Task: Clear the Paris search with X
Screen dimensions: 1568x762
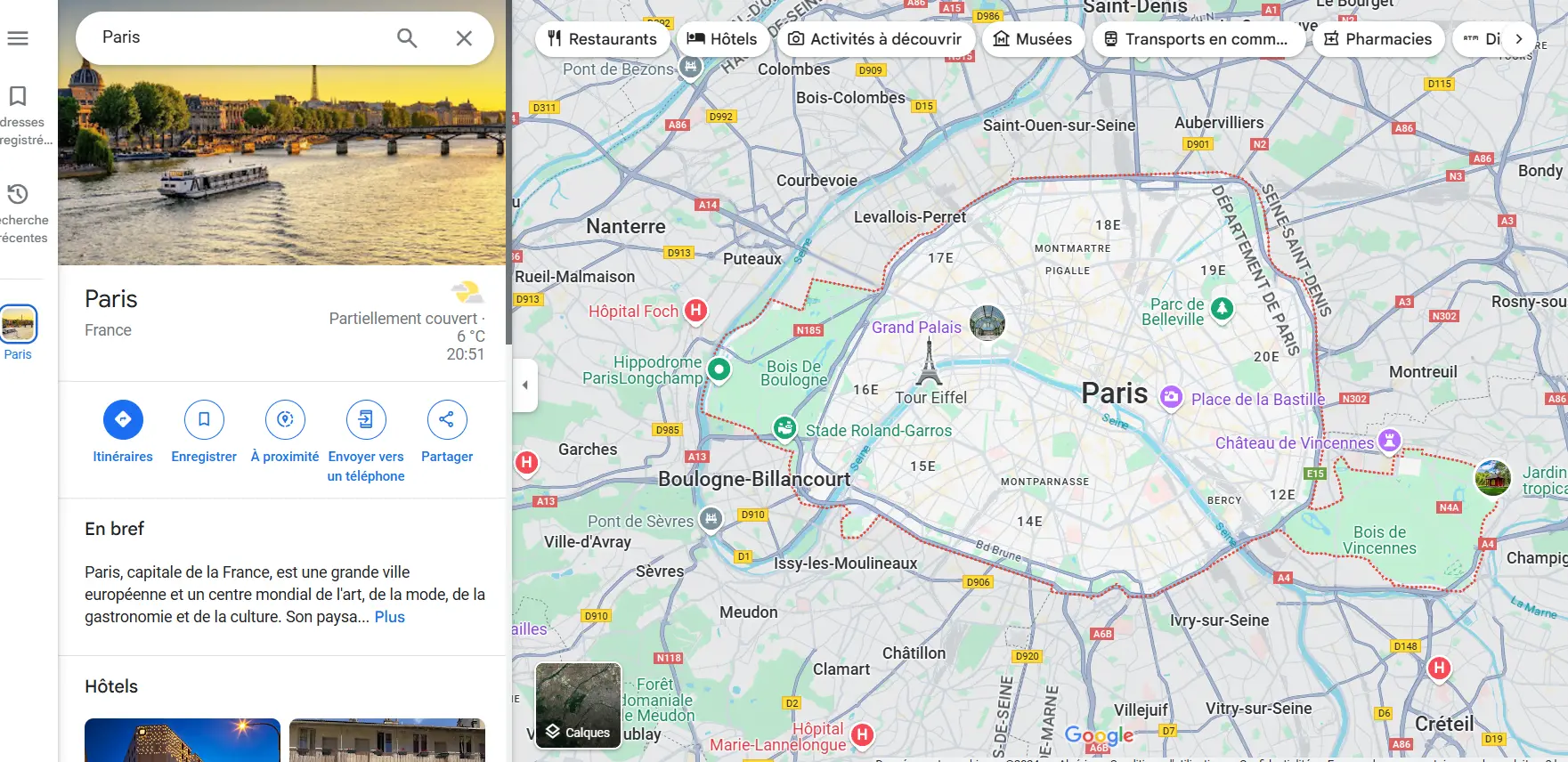Action: 464,38
